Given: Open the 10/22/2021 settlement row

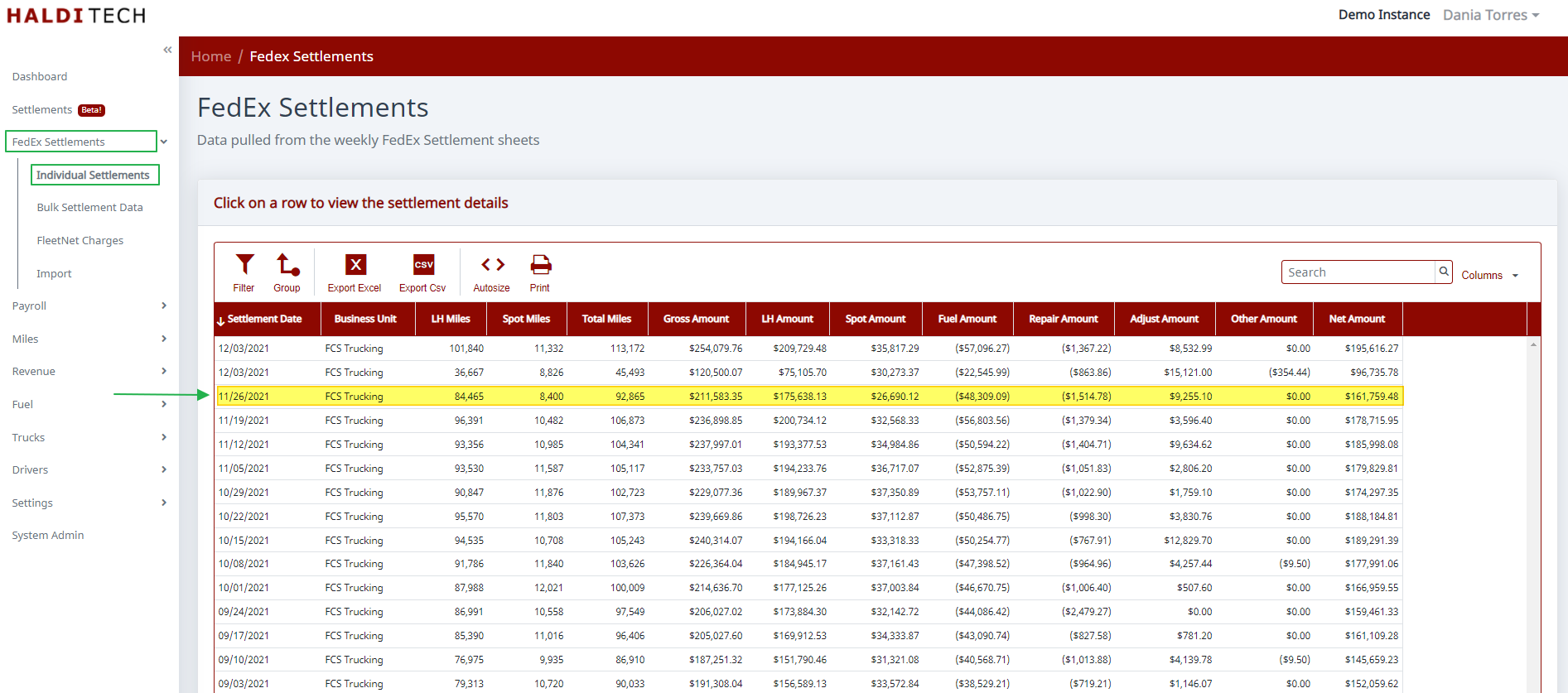Looking at the screenshot, I should (809, 517).
